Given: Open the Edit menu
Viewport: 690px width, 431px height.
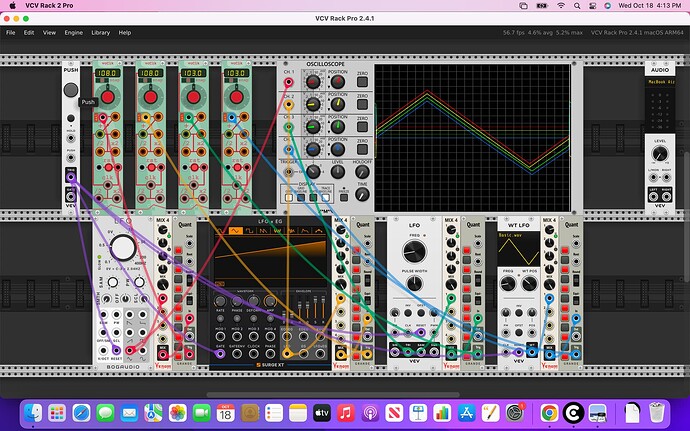Looking at the screenshot, I should (29, 33).
